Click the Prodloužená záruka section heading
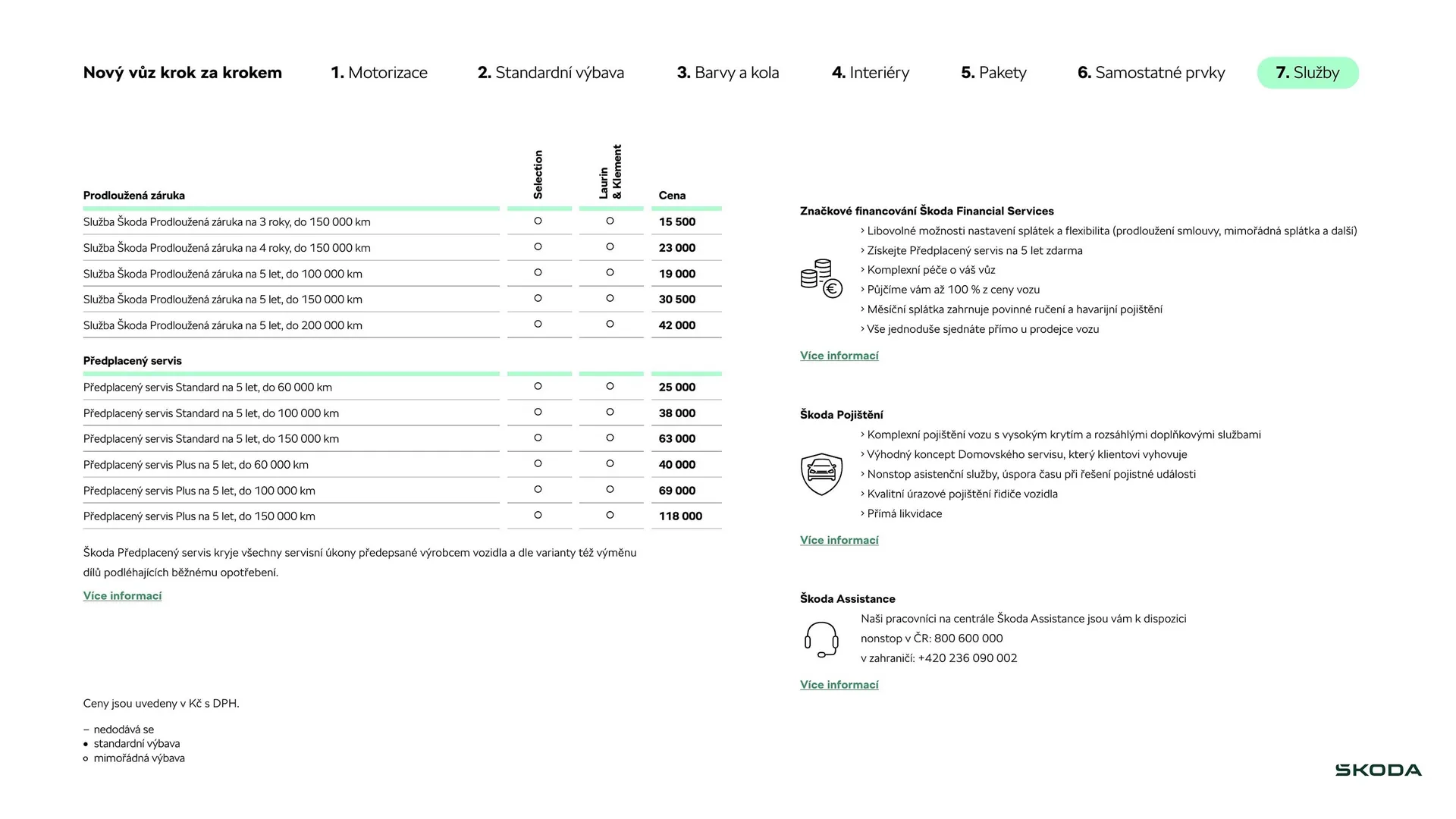The width and height of the screenshot is (1456, 819). [x=134, y=196]
